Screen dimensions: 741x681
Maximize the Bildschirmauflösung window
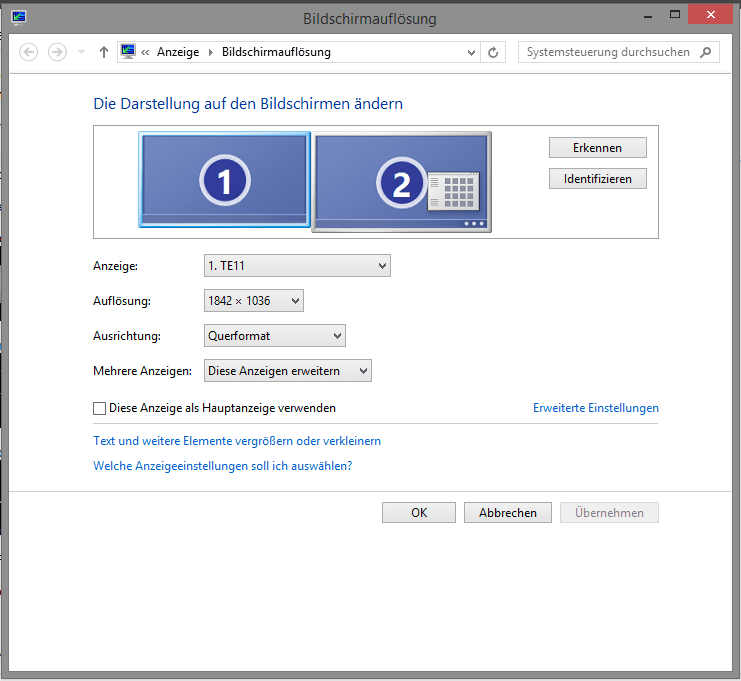[x=675, y=15]
